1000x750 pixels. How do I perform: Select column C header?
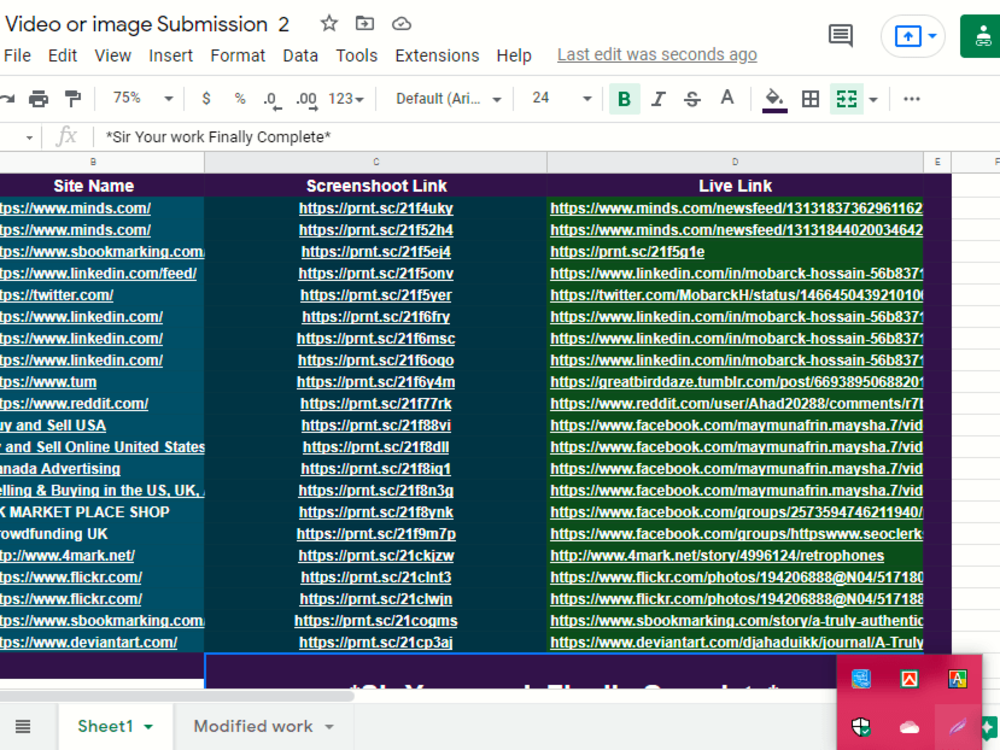pyautogui.click(x=376, y=162)
